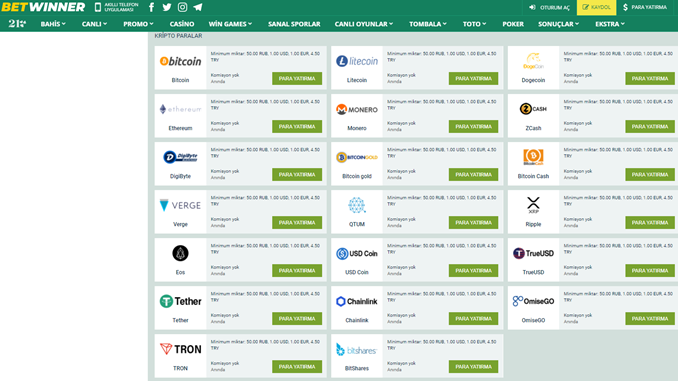Open the smartphone app icon link
Viewport: 678px width, 381px height.
pos(98,7)
